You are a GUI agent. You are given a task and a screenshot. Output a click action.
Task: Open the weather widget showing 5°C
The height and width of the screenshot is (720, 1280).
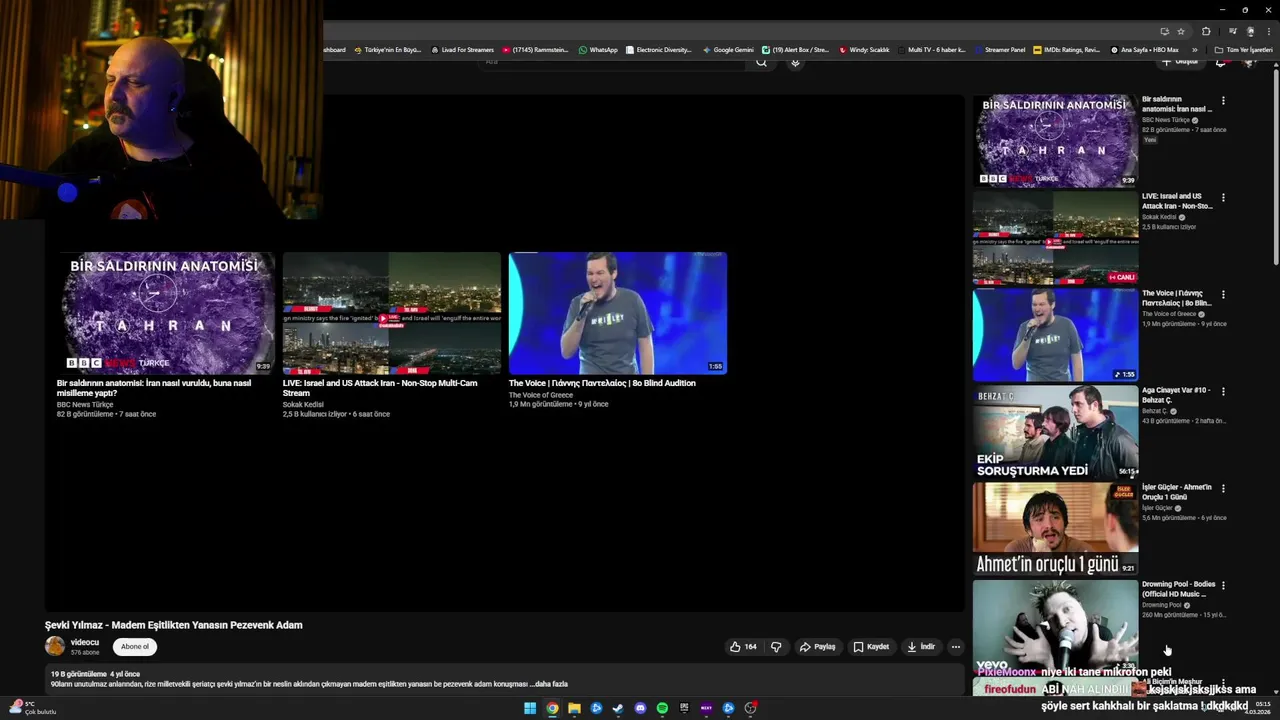[32, 707]
